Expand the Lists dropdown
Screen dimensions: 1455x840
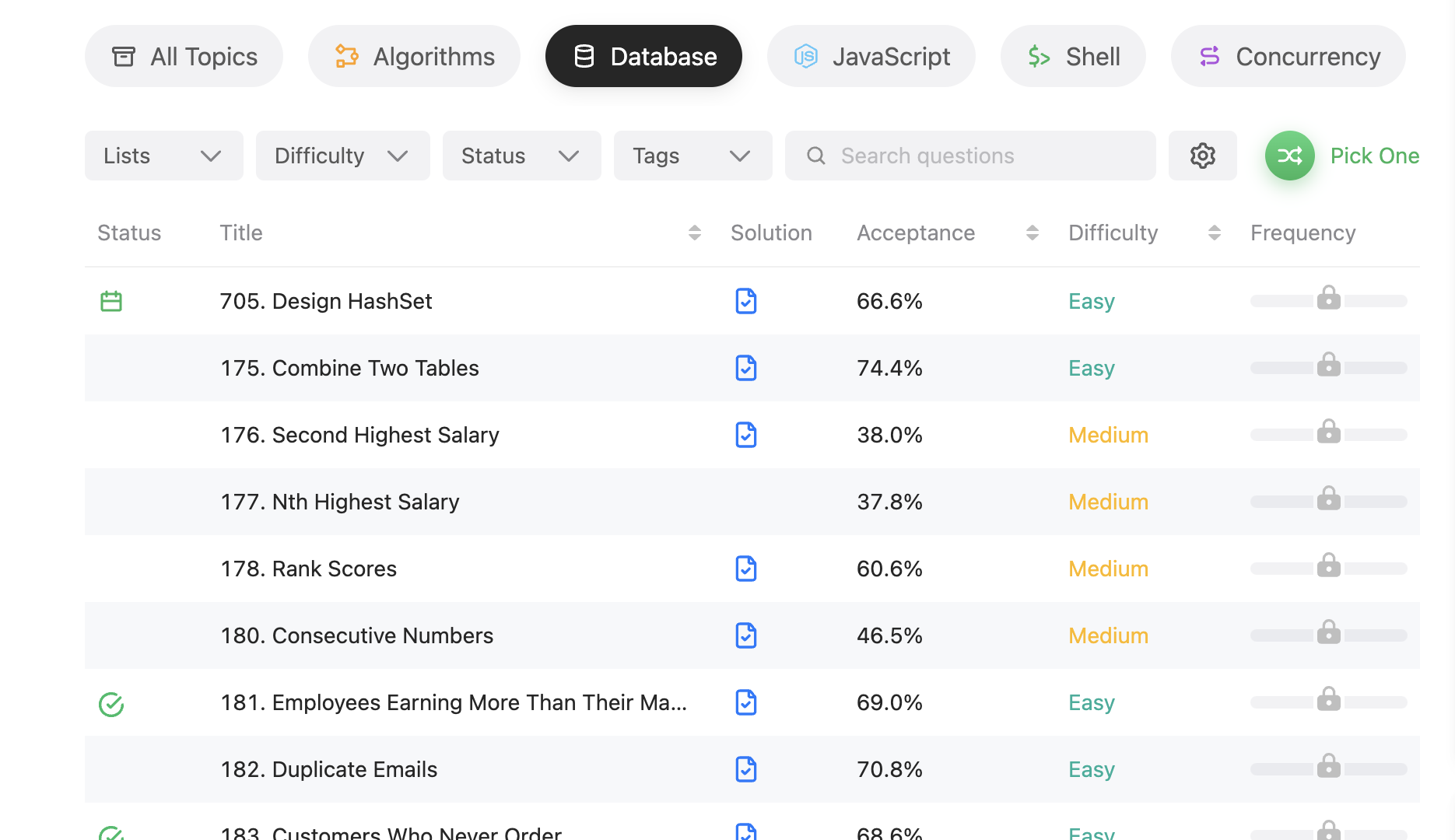point(163,156)
